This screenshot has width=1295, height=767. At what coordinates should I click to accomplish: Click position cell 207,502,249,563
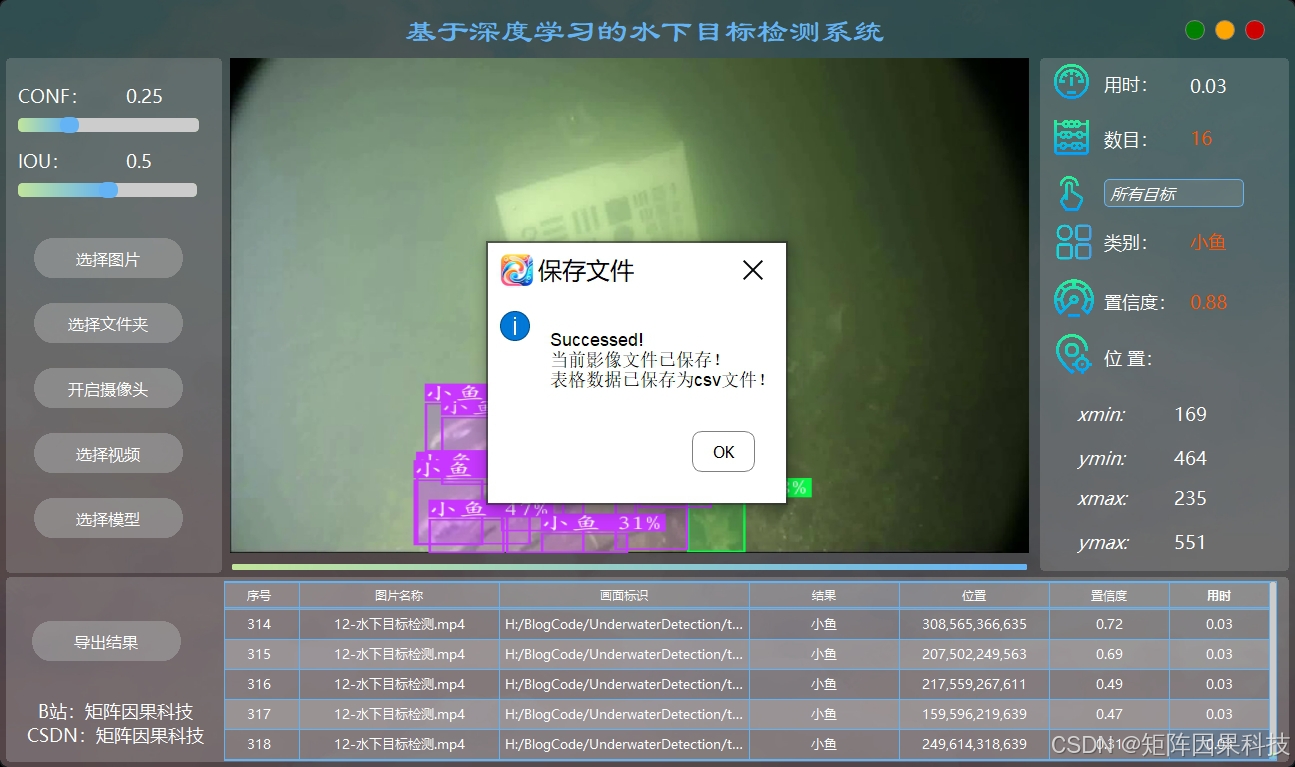[974, 654]
